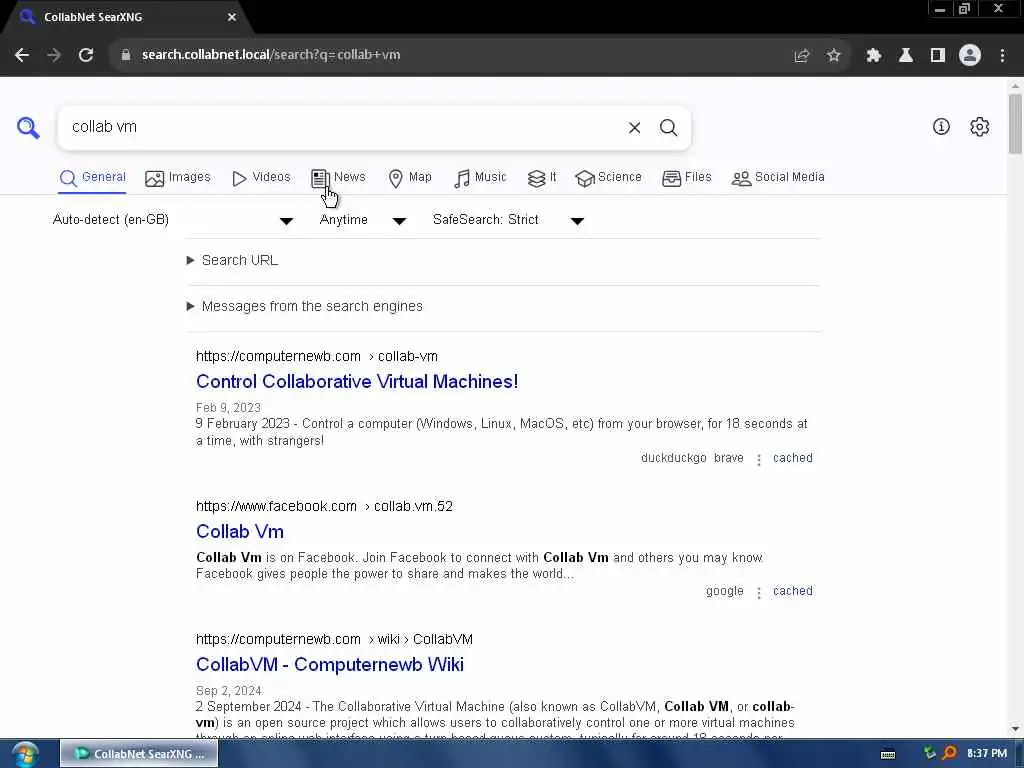
Task: Open cached version of Facebook result
Action: tap(793, 591)
